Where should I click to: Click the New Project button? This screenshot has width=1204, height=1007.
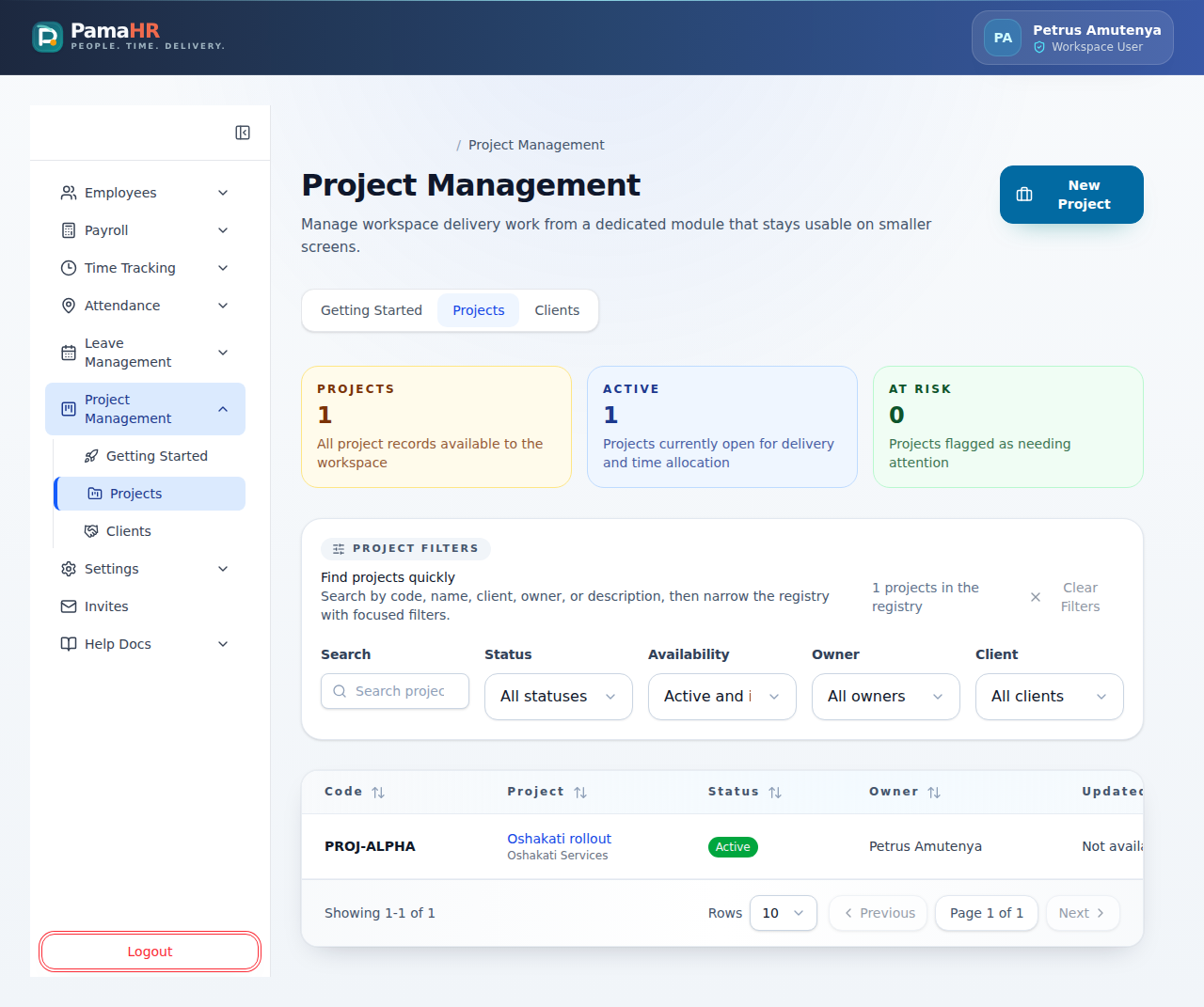(1071, 195)
